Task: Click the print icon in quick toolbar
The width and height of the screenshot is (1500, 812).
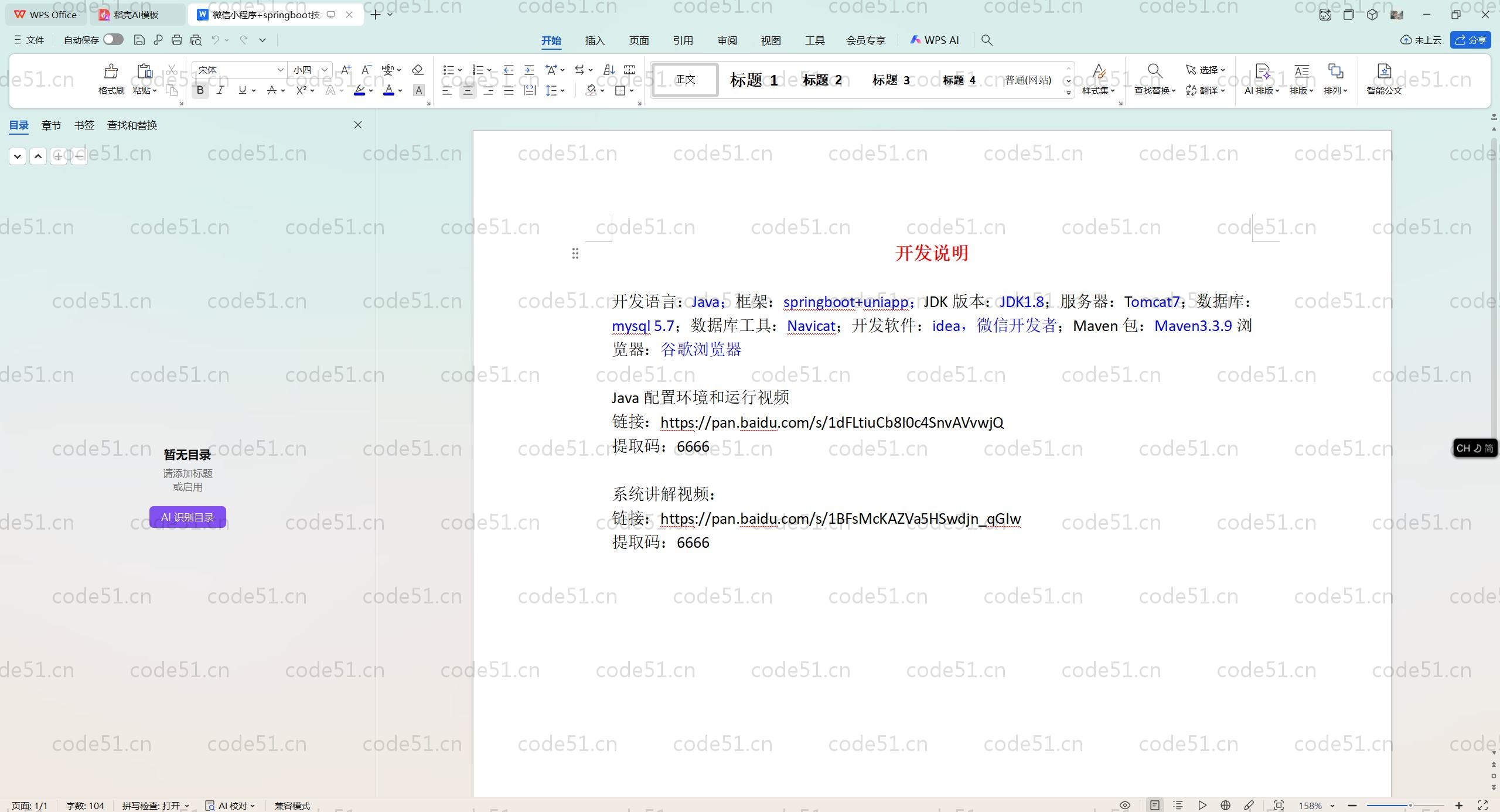Action: click(176, 40)
